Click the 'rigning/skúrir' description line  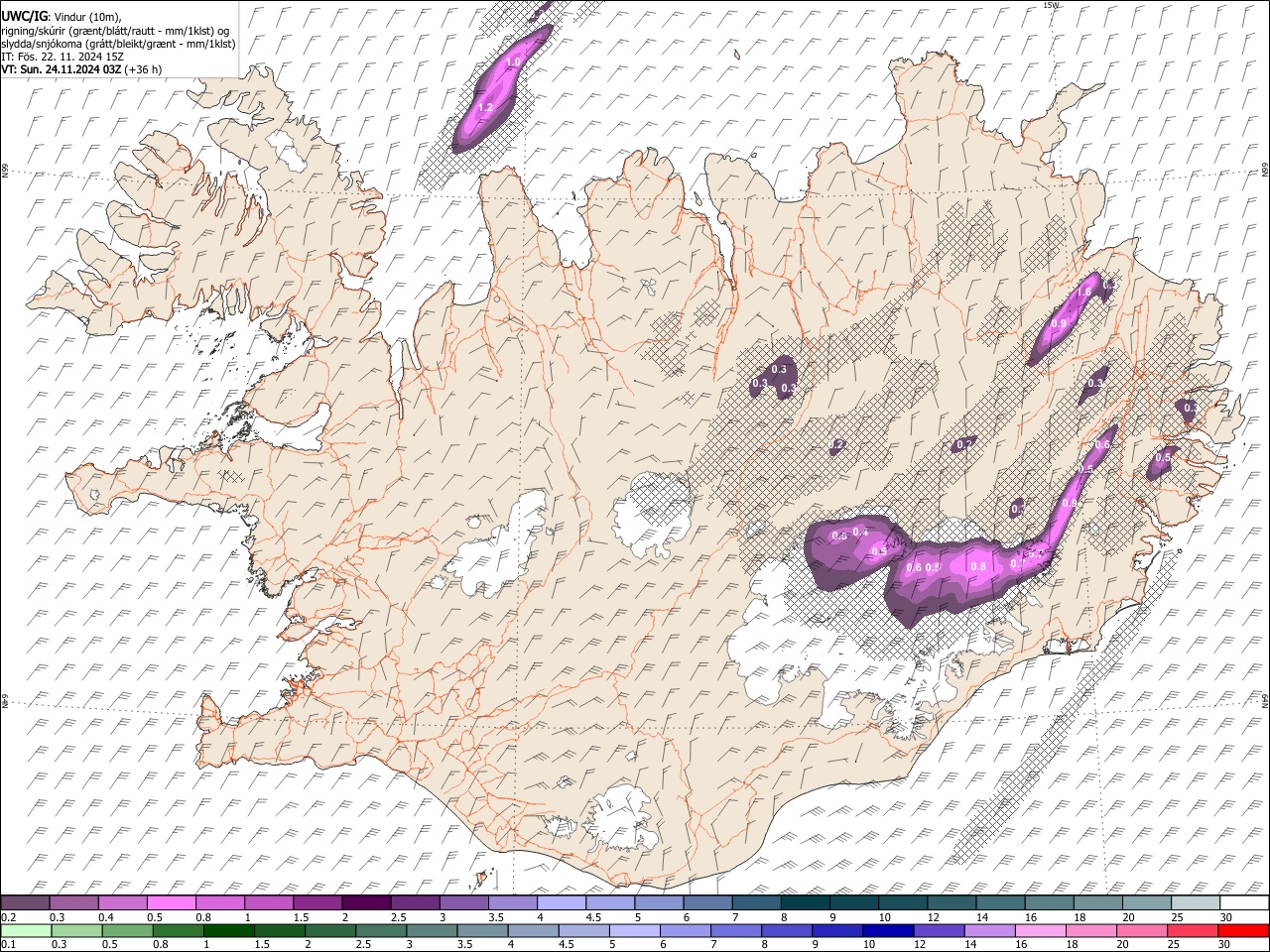pyautogui.click(x=116, y=31)
